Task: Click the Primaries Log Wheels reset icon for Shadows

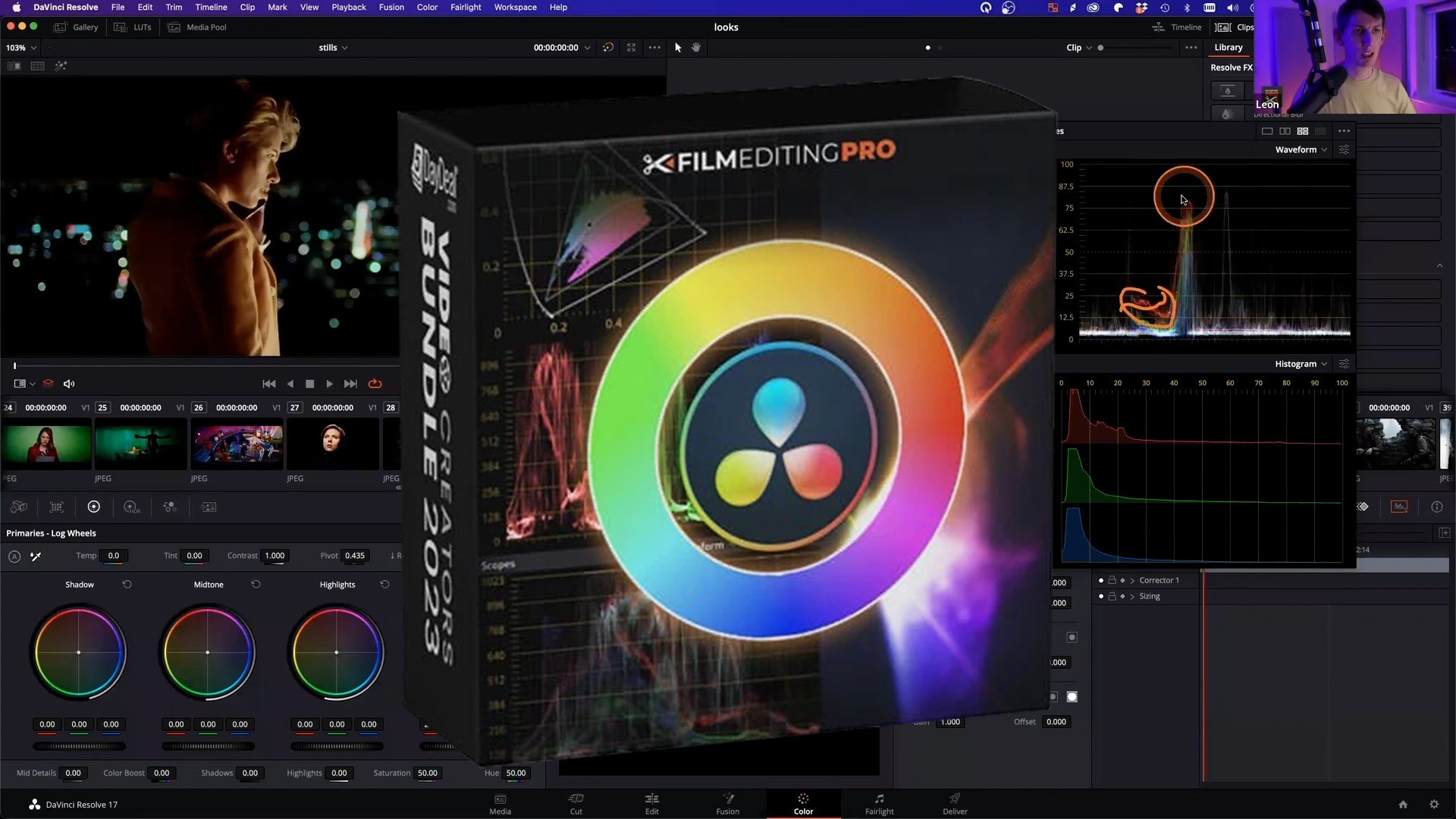Action: pos(126,584)
